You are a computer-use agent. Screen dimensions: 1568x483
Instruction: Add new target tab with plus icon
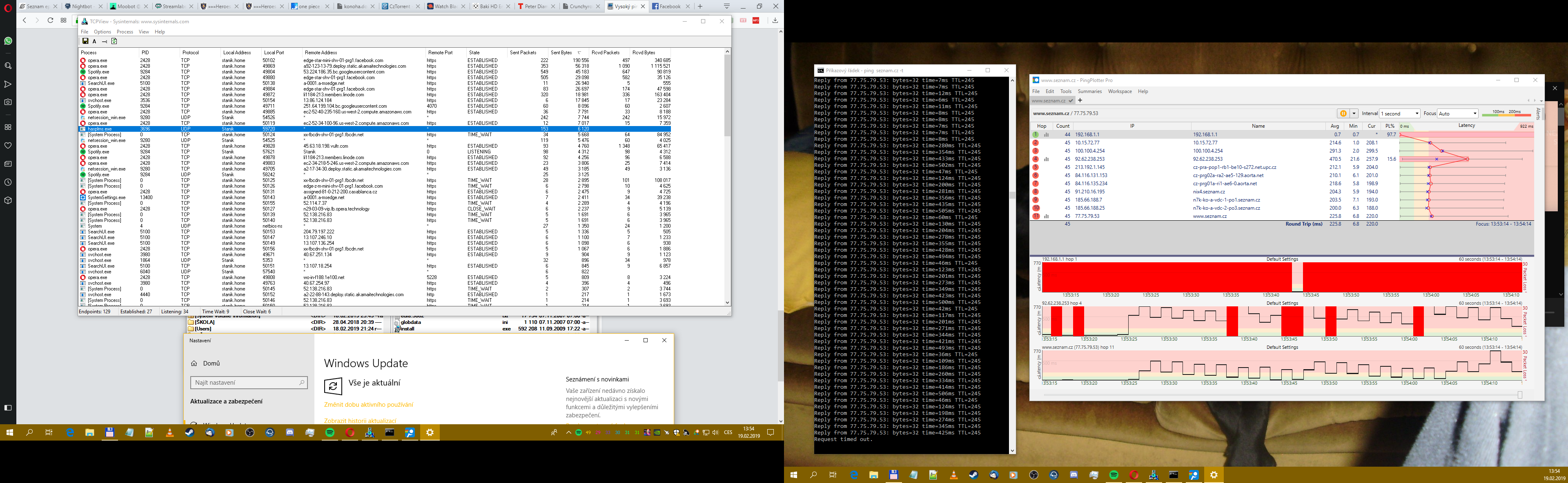point(1080,100)
